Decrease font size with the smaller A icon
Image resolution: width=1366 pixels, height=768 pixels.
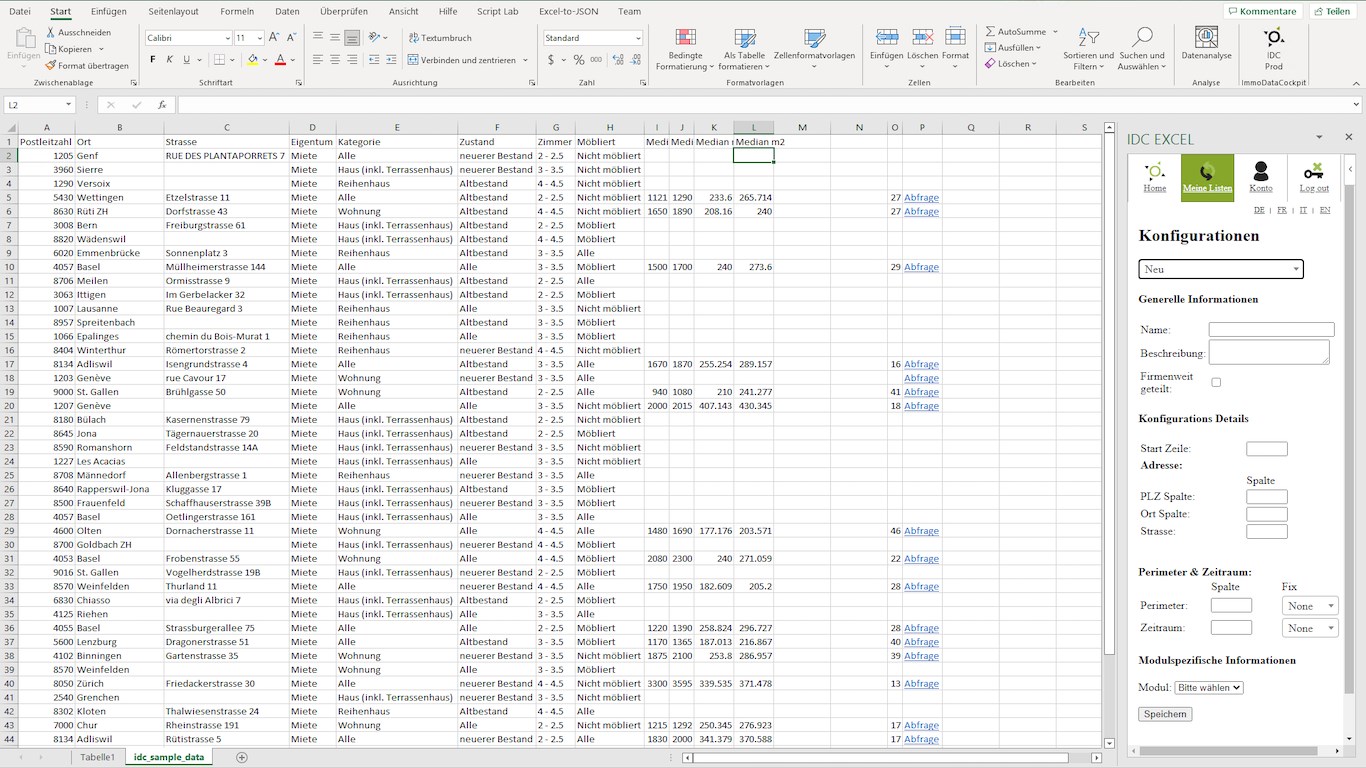pyautogui.click(x=291, y=38)
